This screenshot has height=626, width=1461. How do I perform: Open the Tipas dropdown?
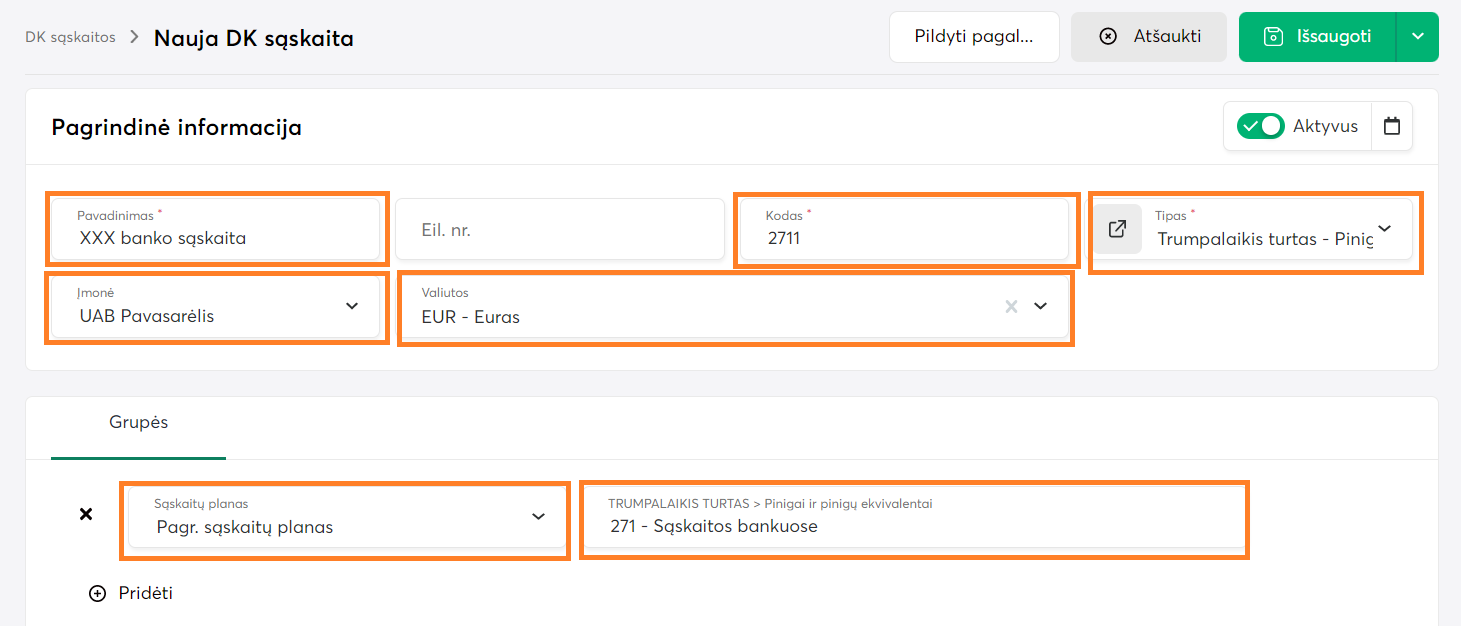(x=1384, y=229)
